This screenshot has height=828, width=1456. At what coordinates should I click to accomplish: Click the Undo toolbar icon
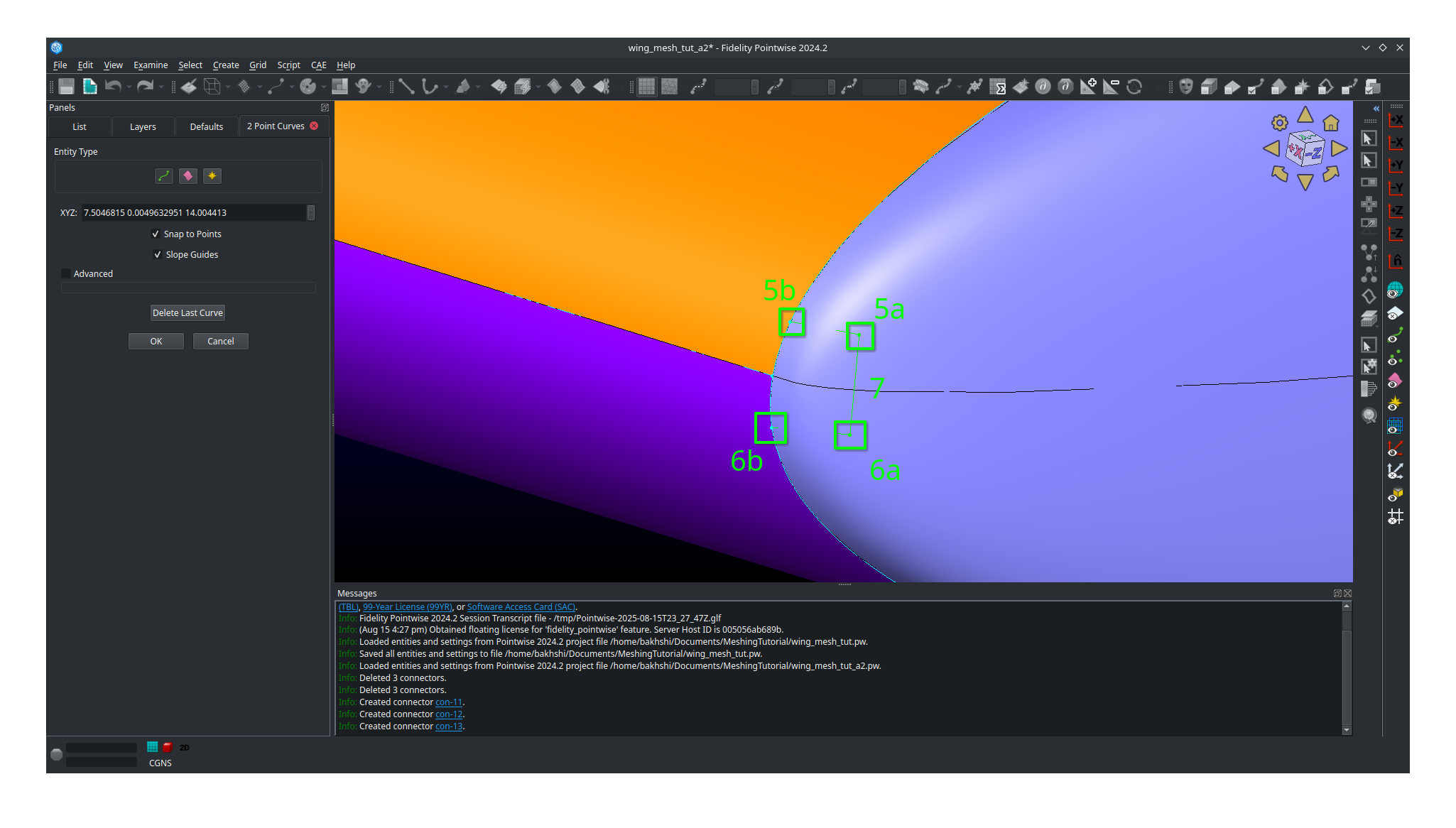[114, 86]
